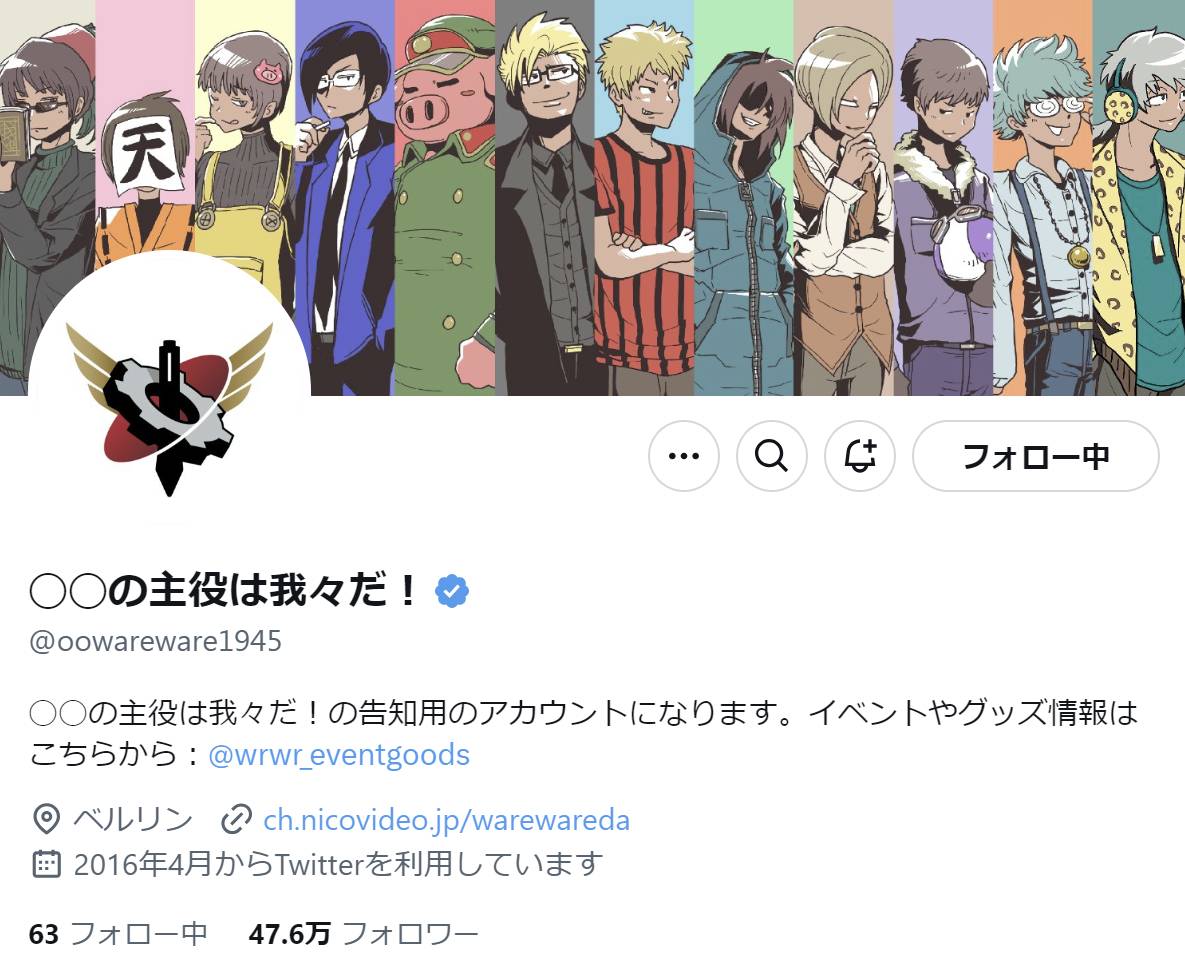Click the magnifier search icon button

772,456
